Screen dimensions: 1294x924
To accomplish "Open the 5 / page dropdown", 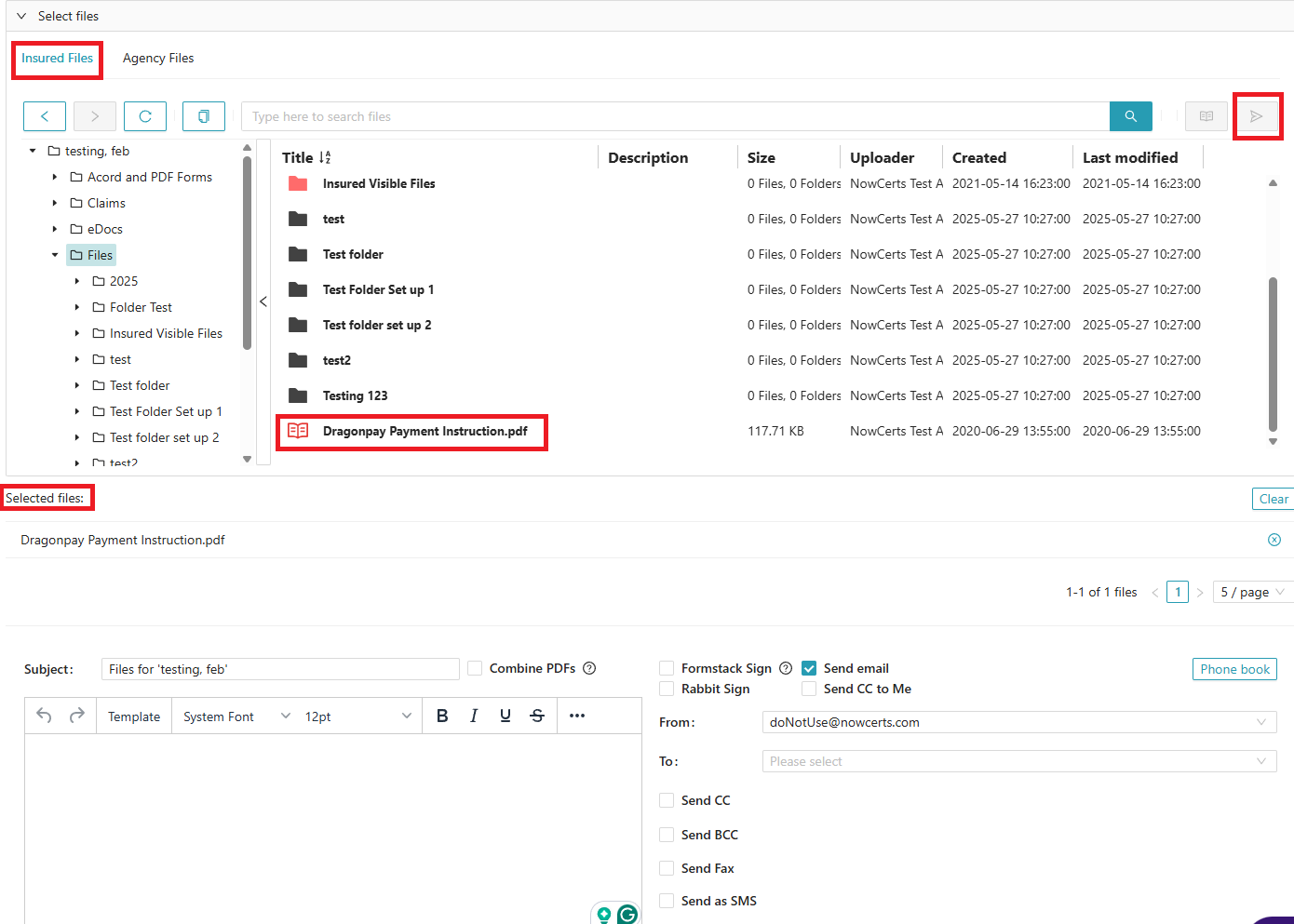I will coord(1253,592).
